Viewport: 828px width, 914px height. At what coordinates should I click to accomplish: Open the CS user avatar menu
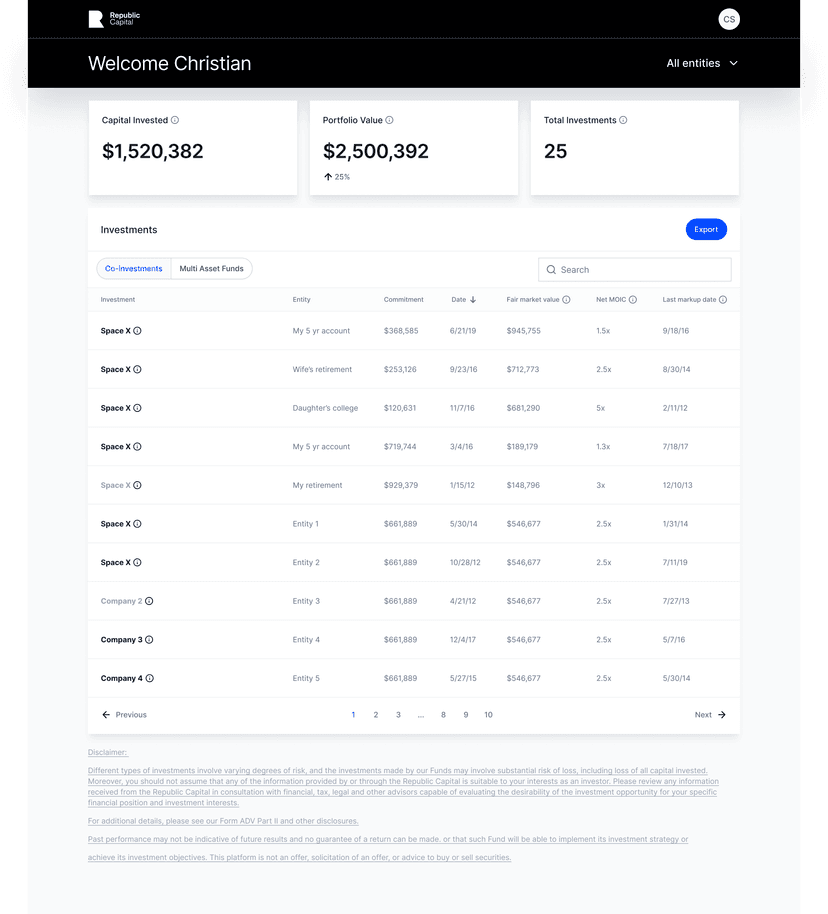(x=729, y=19)
